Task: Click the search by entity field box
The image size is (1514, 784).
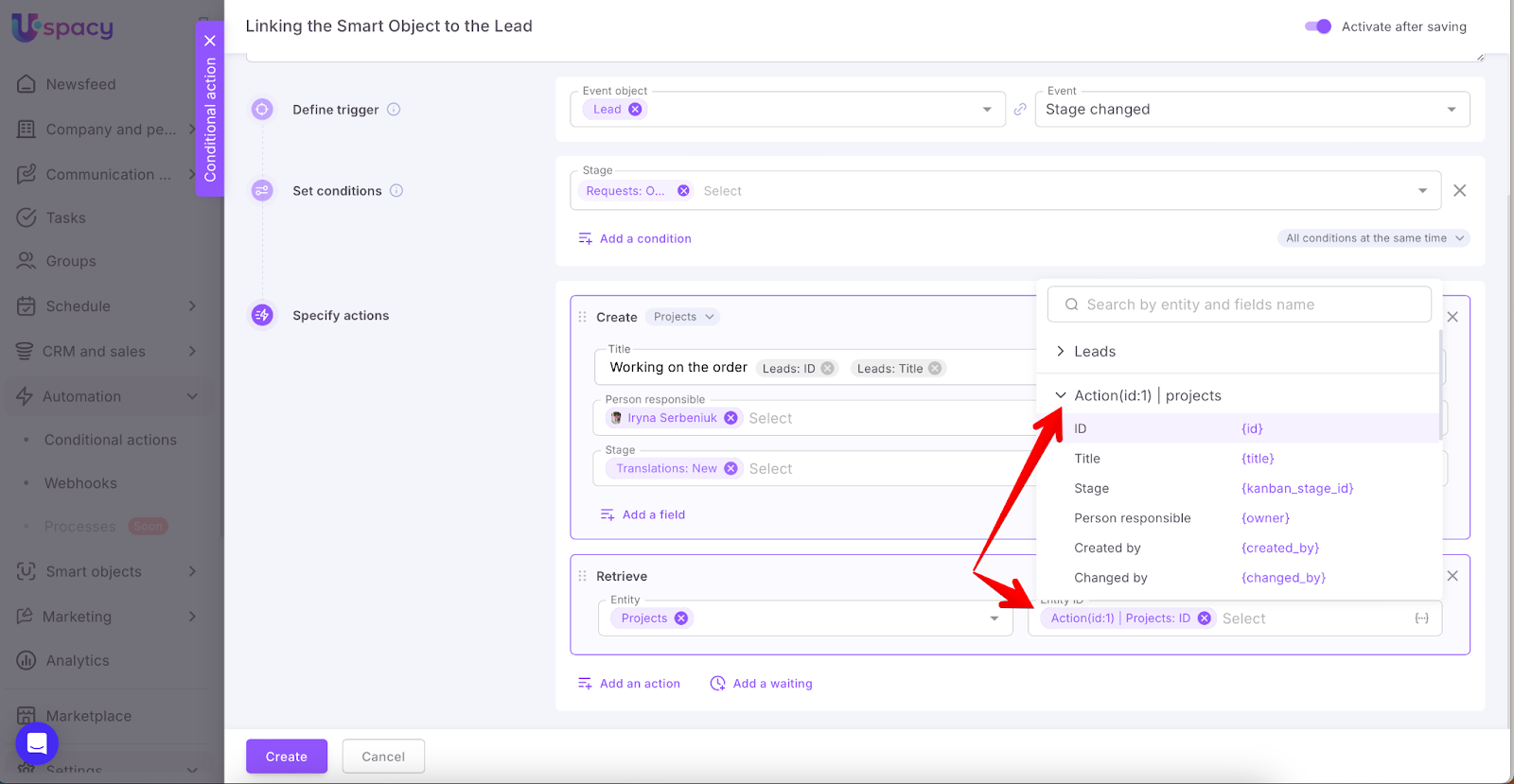Action: [x=1239, y=305]
